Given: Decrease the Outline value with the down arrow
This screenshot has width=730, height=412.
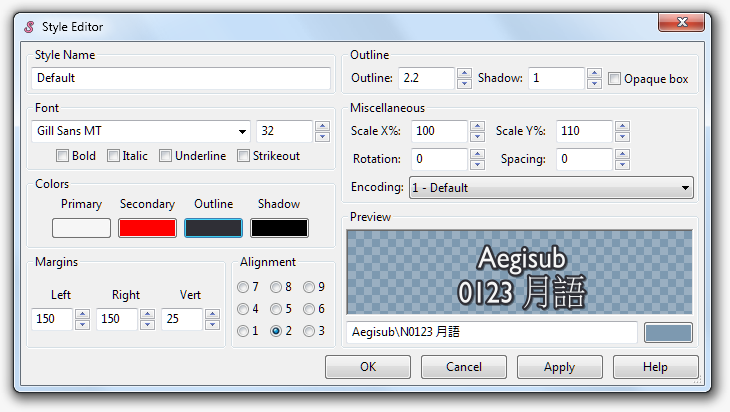Looking at the screenshot, I should click(x=463, y=84).
